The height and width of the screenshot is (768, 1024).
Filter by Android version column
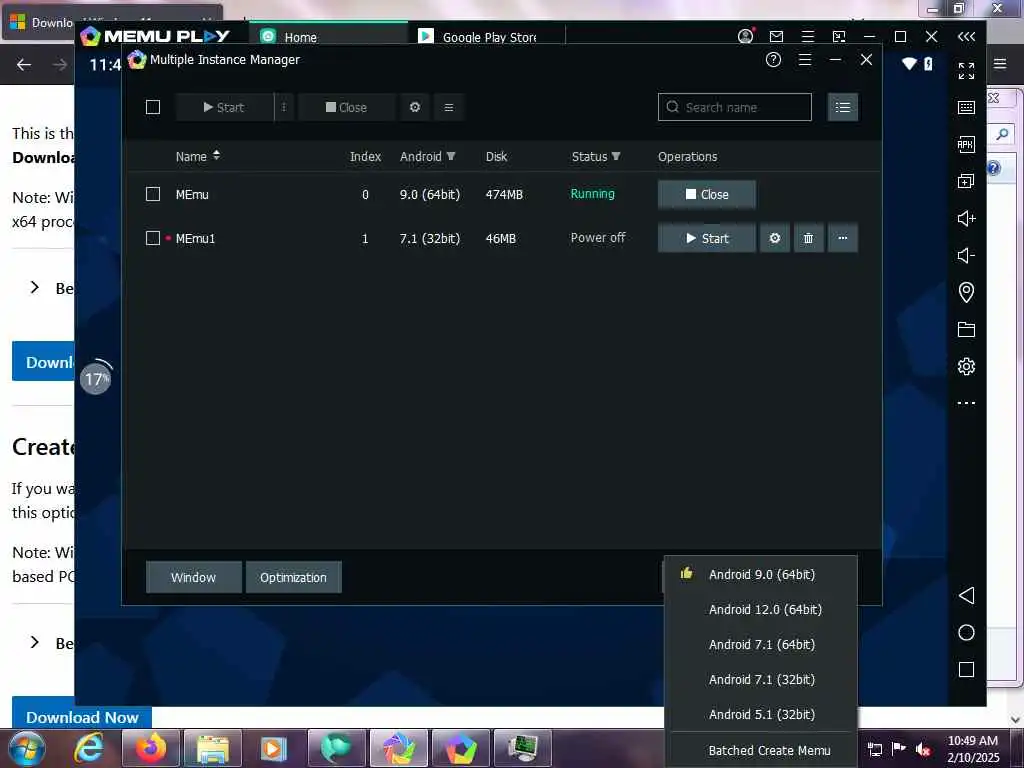(x=428, y=156)
